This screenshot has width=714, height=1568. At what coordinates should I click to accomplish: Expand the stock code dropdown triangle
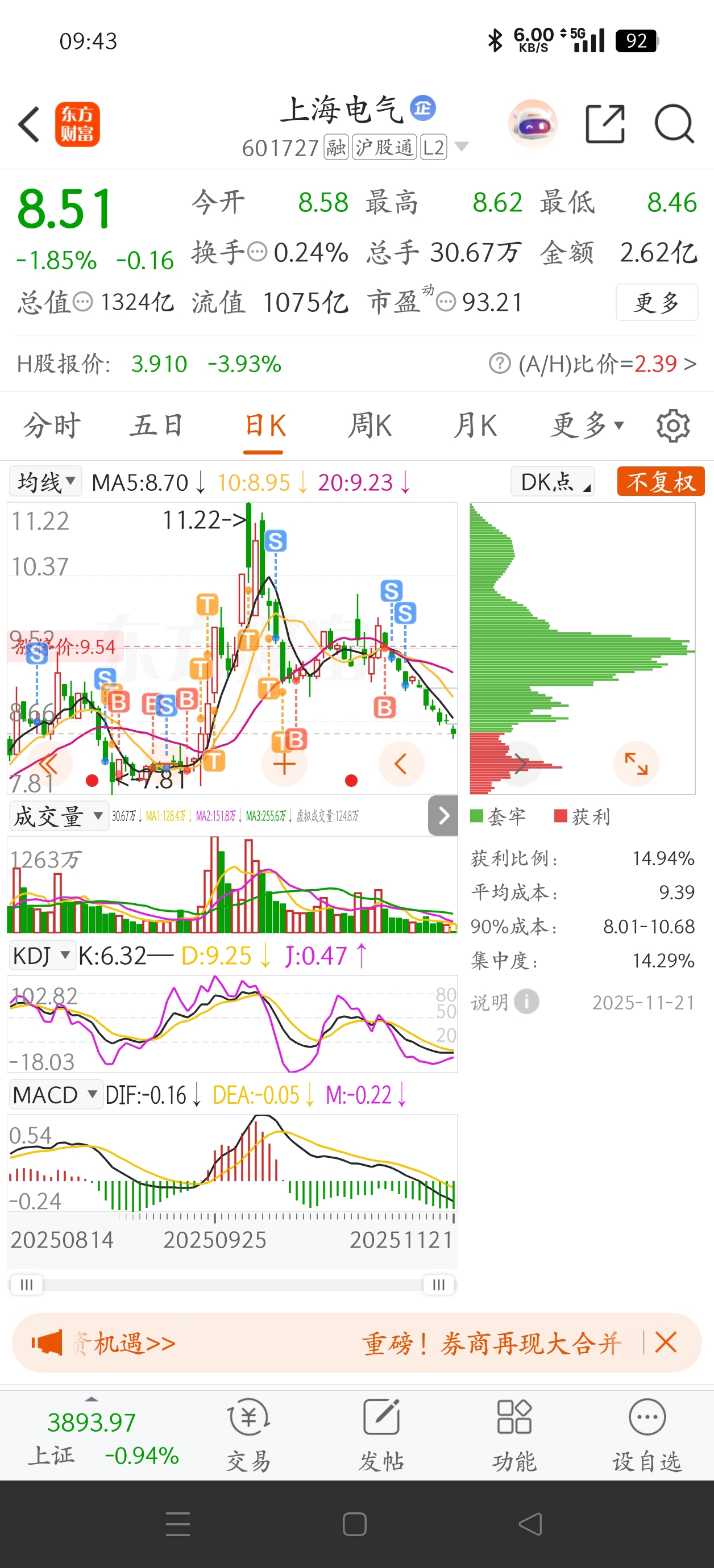coord(462,147)
